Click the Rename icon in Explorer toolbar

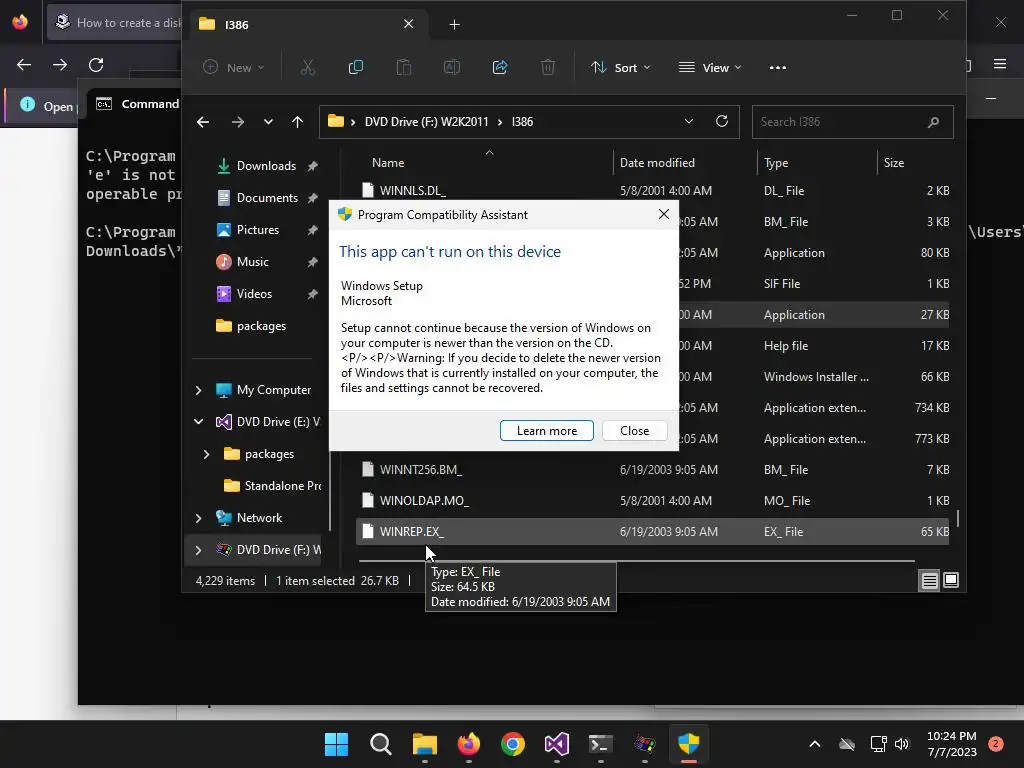(x=452, y=67)
